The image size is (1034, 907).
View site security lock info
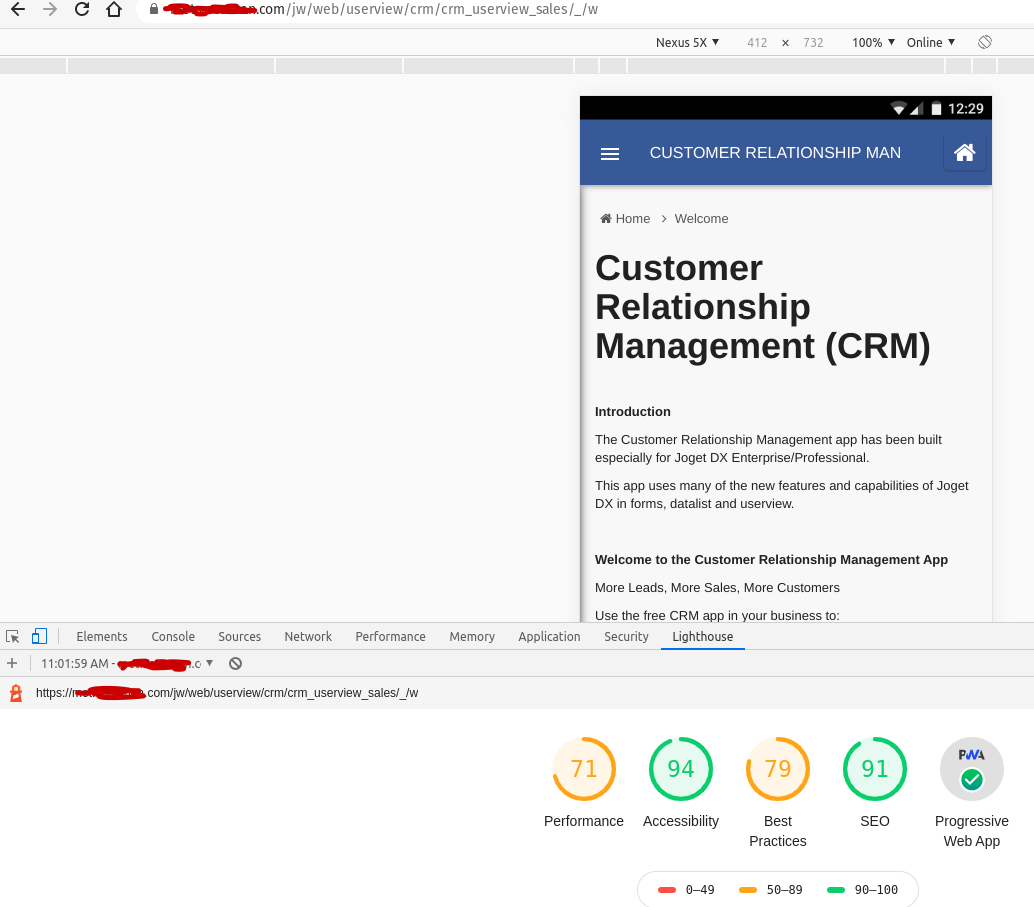coord(154,9)
